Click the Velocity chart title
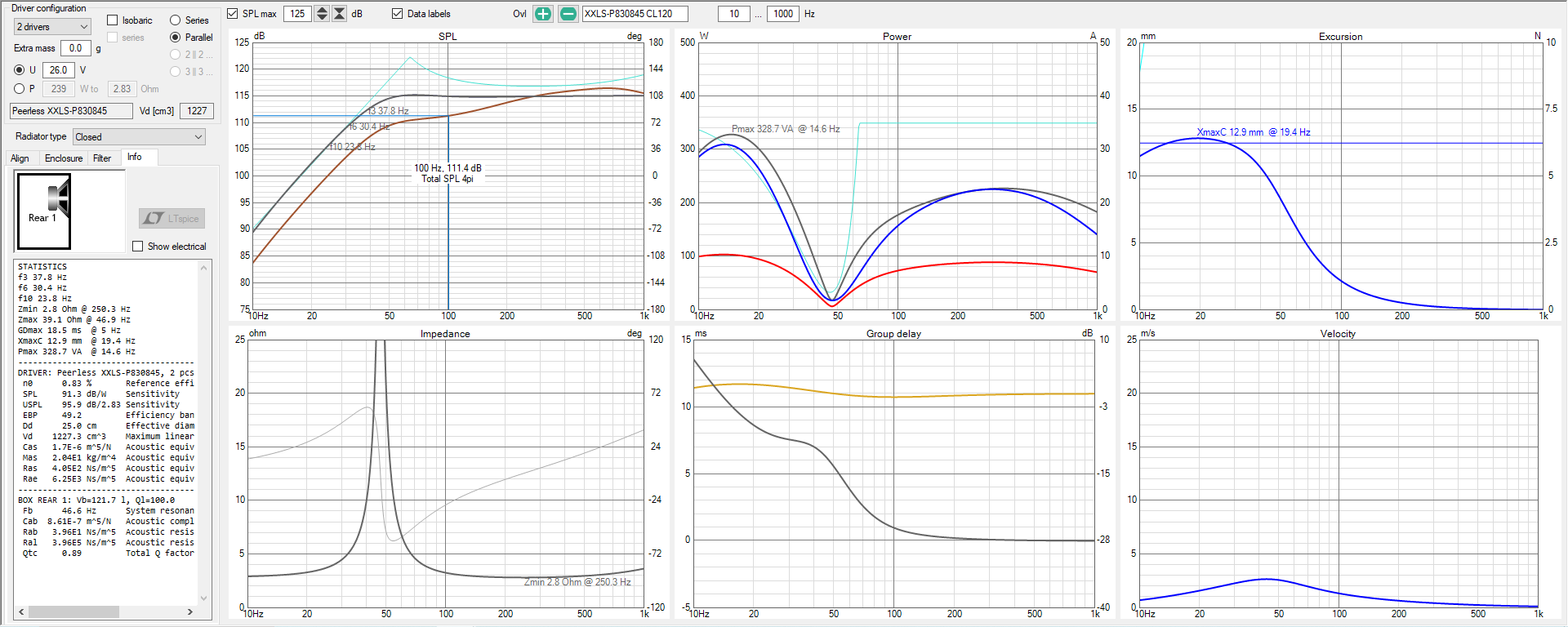The image size is (1568, 627). point(1338,333)
